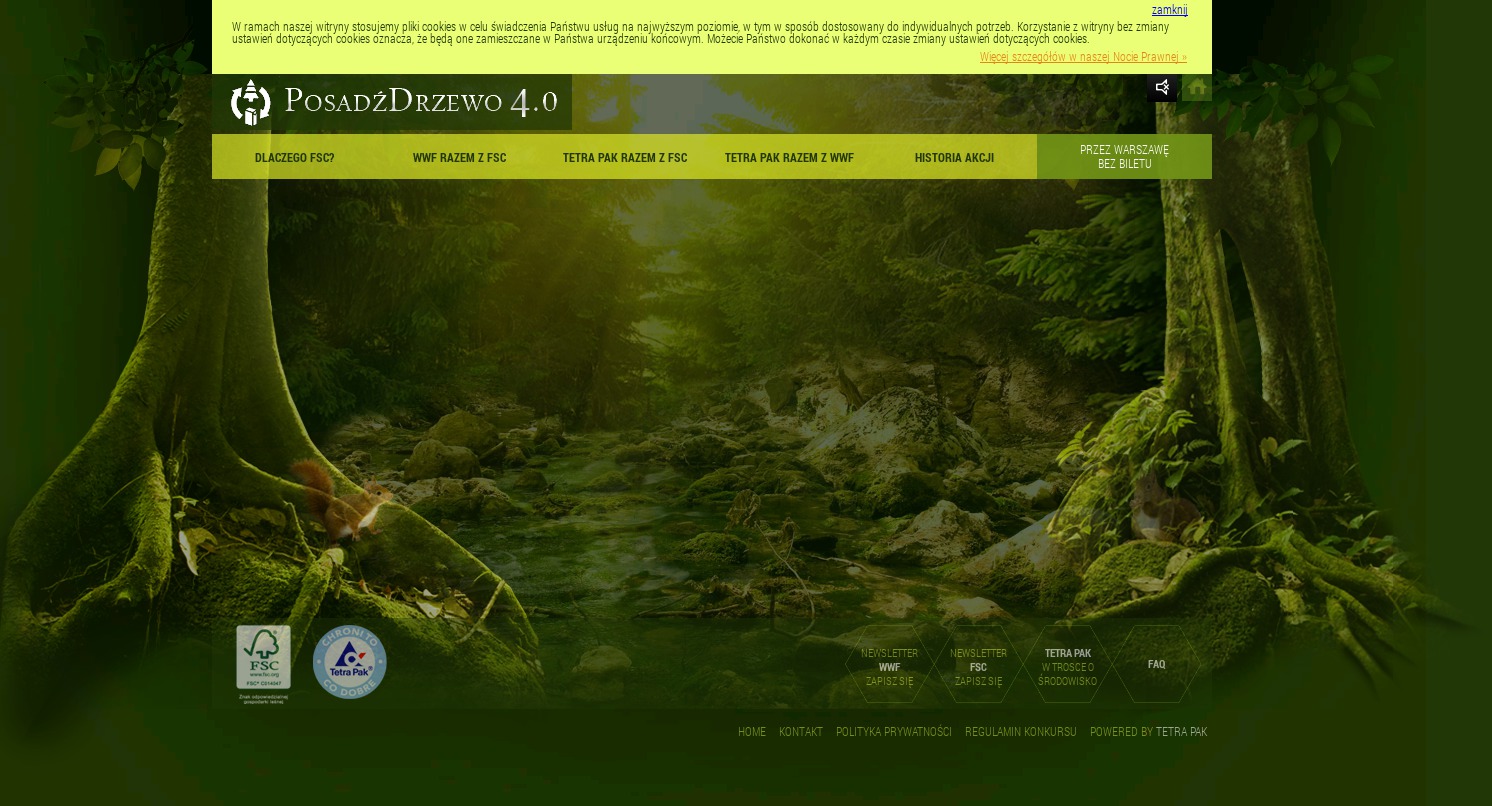Open the Newsletter FSC hexagon
This screenshot has height=806, width=1492.
click(x=978, y=666)
